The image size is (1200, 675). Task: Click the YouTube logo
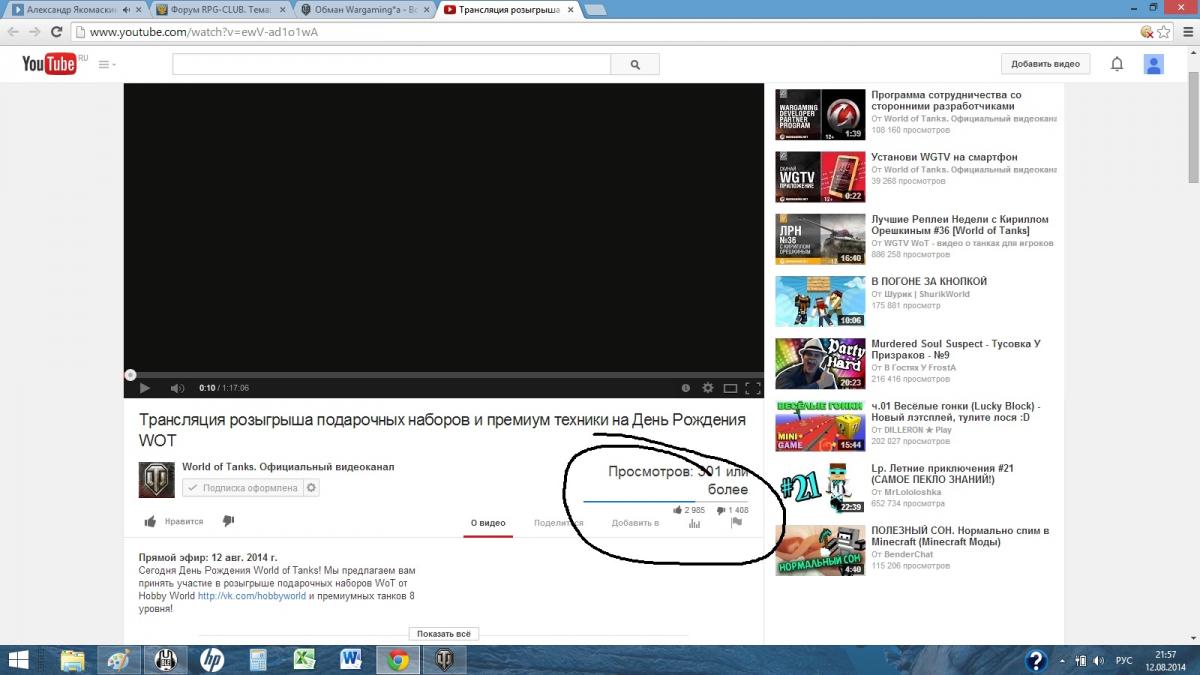coord(50,64)
